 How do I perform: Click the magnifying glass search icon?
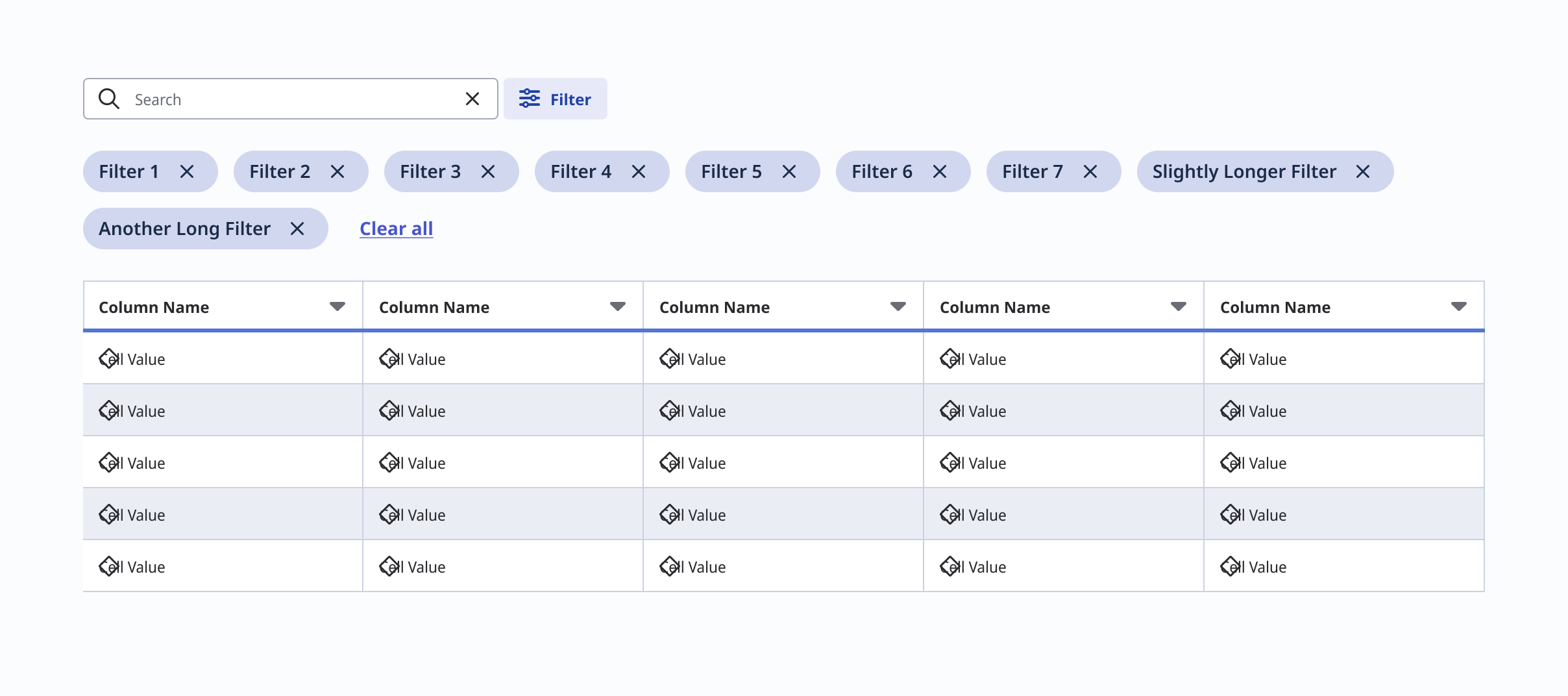tap(108, 99)
